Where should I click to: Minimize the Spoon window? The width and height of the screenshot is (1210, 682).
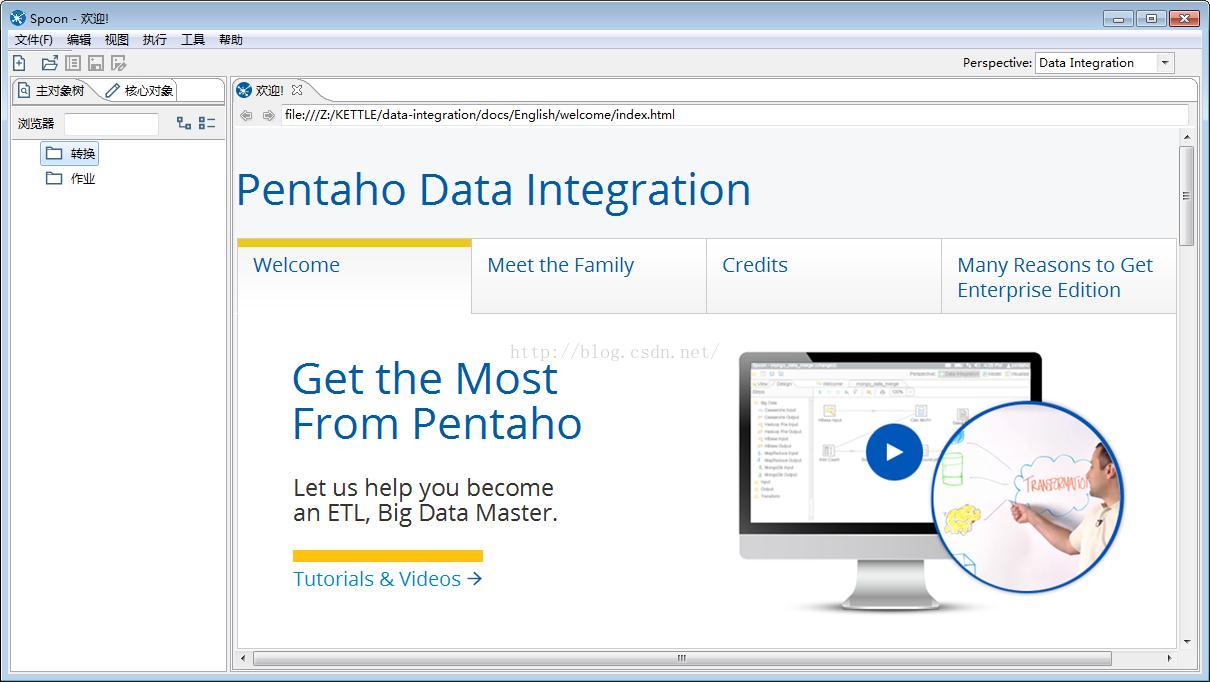tap(1118, 18)
